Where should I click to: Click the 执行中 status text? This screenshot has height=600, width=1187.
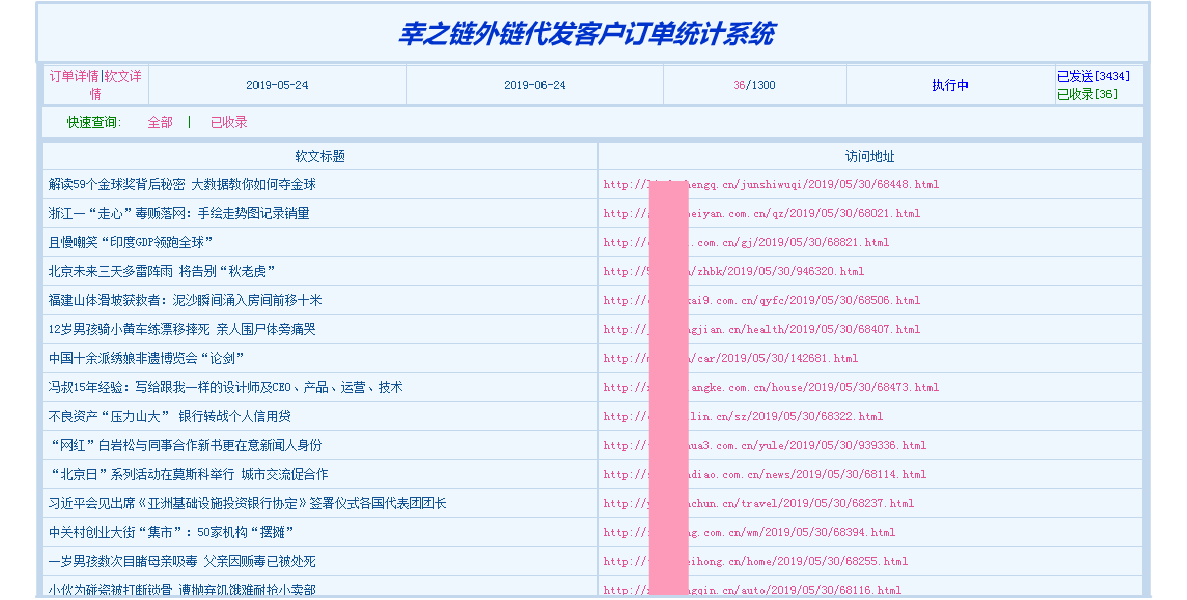pyautogui.click(x=950, y=85)
